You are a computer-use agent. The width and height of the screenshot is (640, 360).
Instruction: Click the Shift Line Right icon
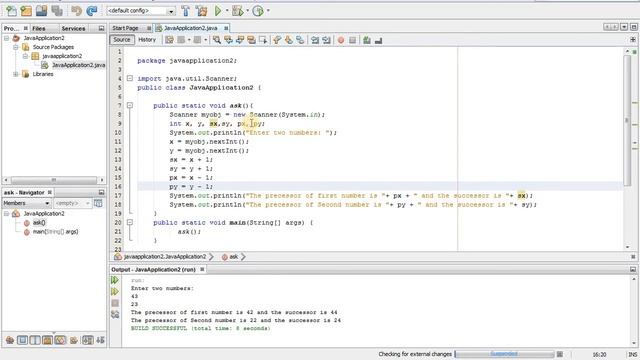tap(326, 40)
